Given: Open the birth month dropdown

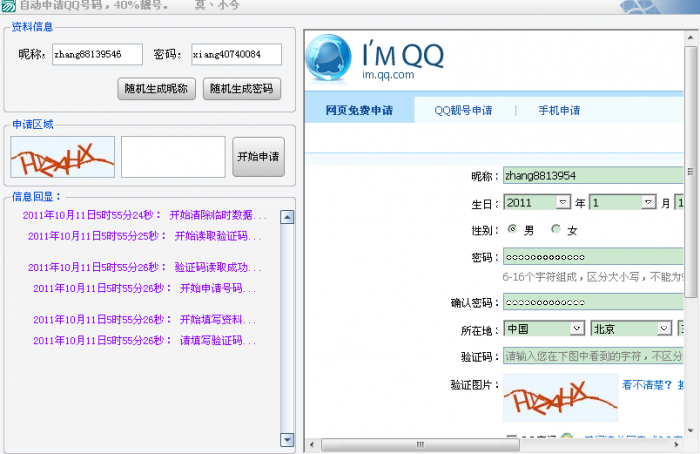Looking at the screenshot, I should [x=623, y=203].
